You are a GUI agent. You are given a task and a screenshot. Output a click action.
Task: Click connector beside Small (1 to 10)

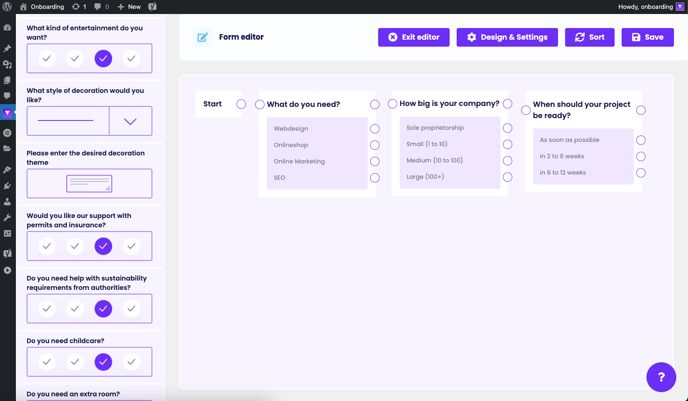(508, 144)
